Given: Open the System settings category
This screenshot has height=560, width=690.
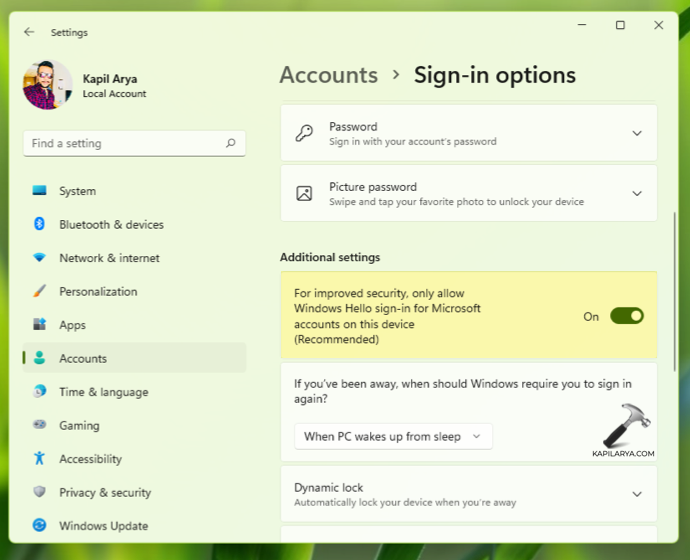Looking at the screenshot, I should pos(134,191).
